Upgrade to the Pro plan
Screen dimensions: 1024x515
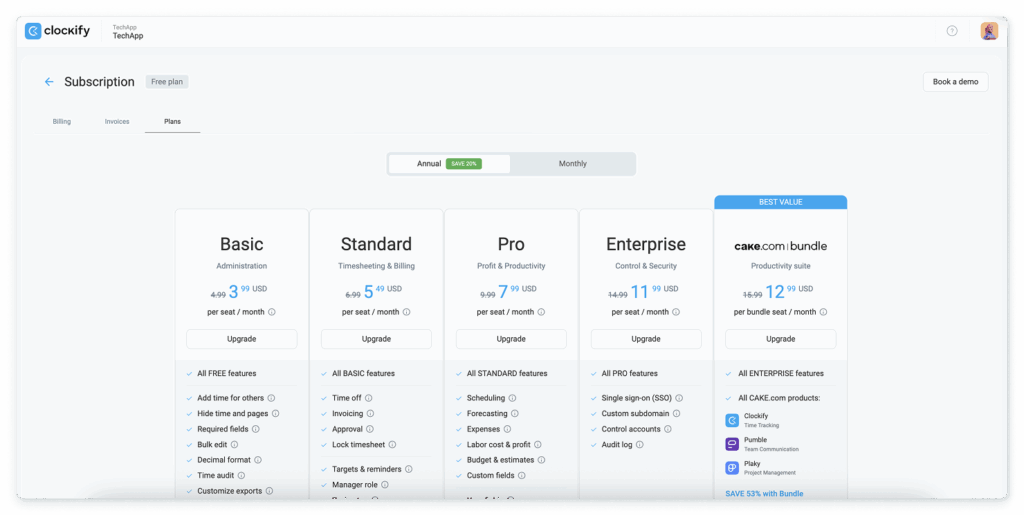(x=511, y=339)
